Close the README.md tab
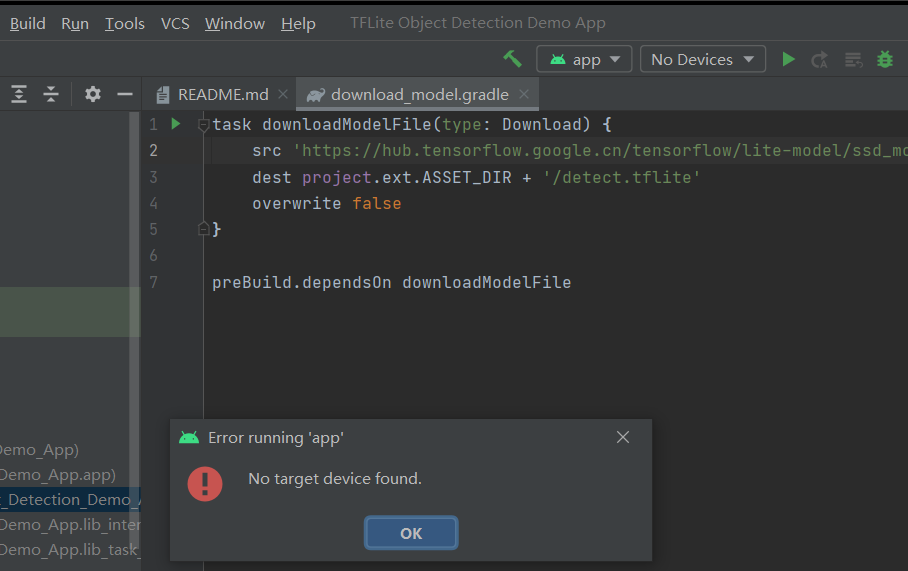This screenshot has width=908, height=571. coord(283,94)
